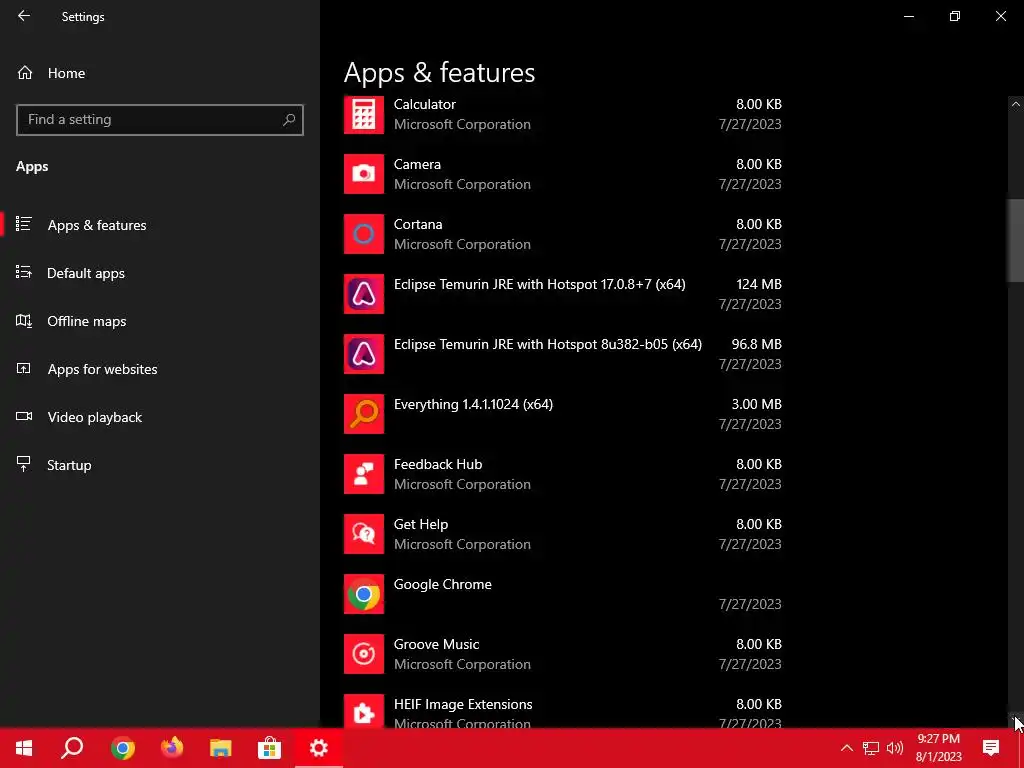1024x768 pixels.
Task: Click the 3.00 MB size value
Action: tap(756, 404)
